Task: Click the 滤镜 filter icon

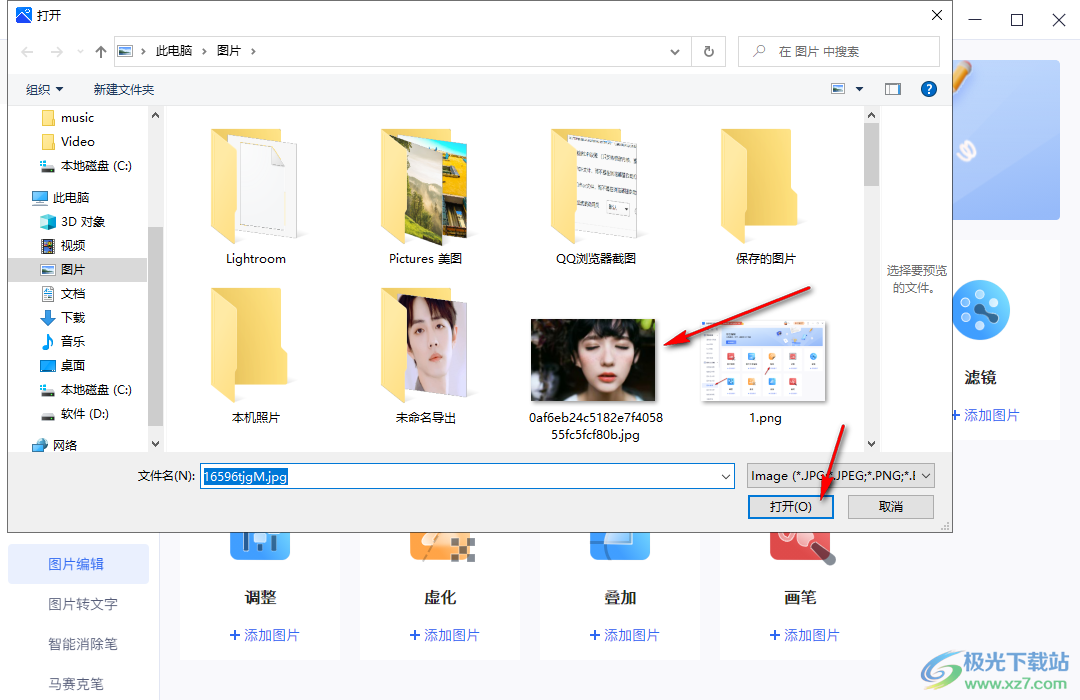Action: [x=981, y=310]
